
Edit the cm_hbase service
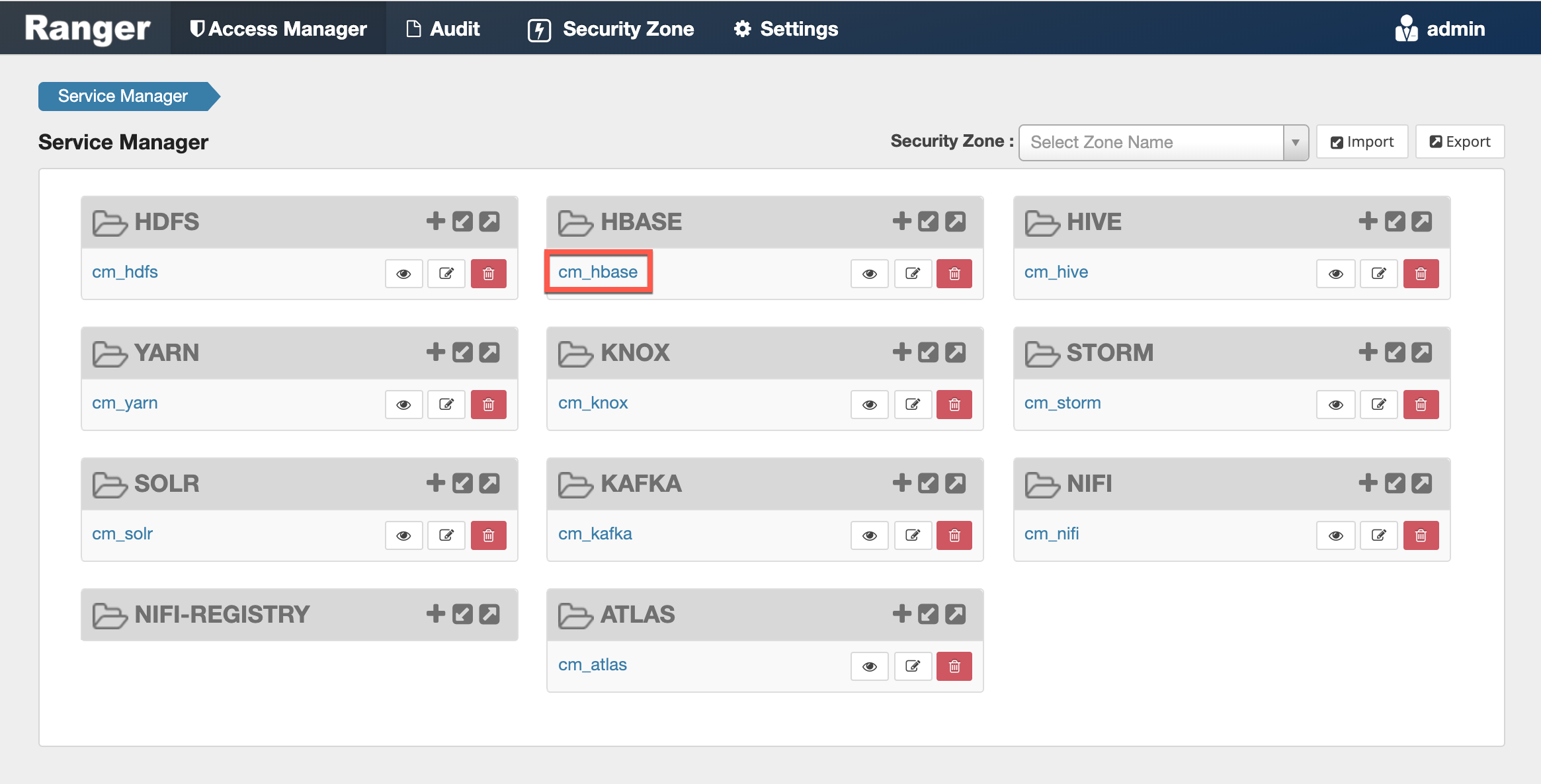(x=913, y=274)
